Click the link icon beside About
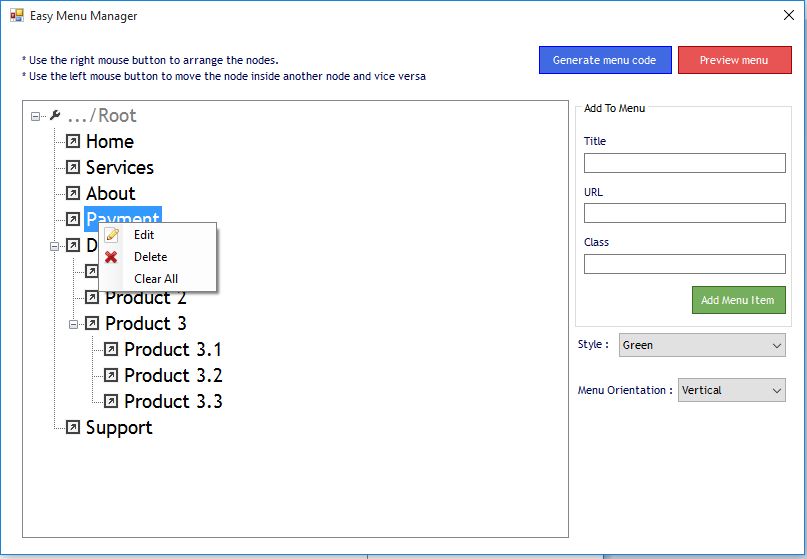This screenshot has width=807, height=559. pos(73,193)
